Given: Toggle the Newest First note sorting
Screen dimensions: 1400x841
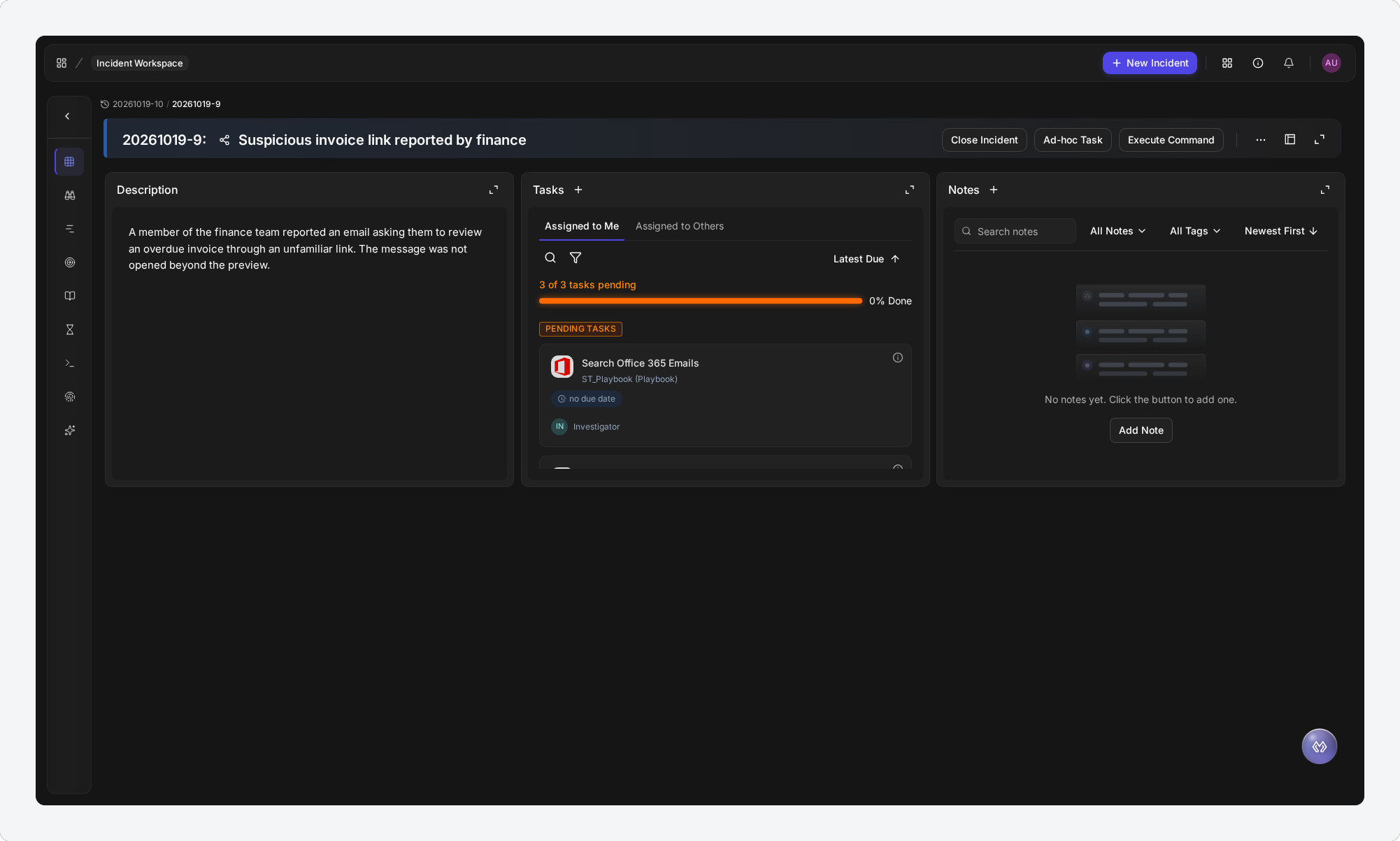Looking at the screenshot, I should point(1281,231).
